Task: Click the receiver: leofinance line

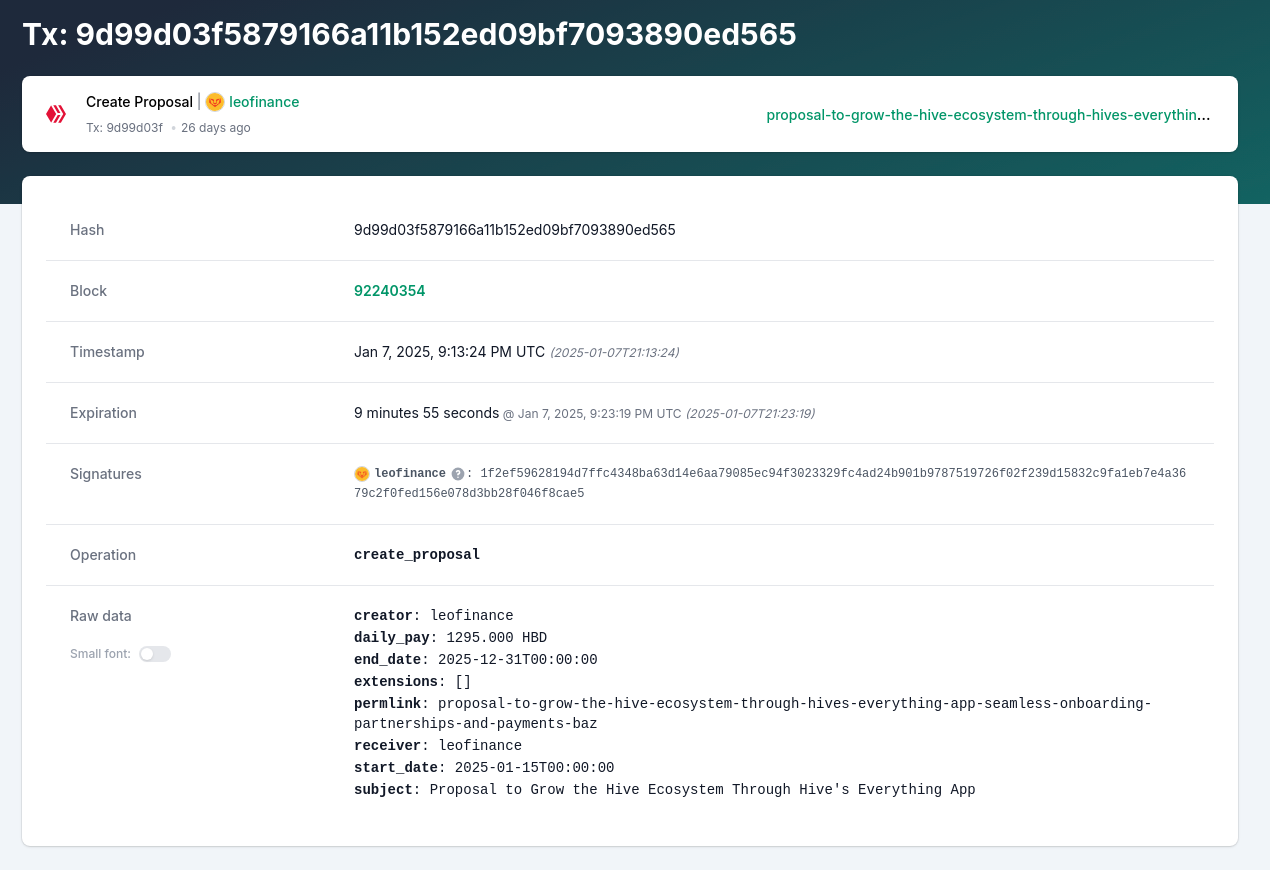Action: tap(438, 746)
